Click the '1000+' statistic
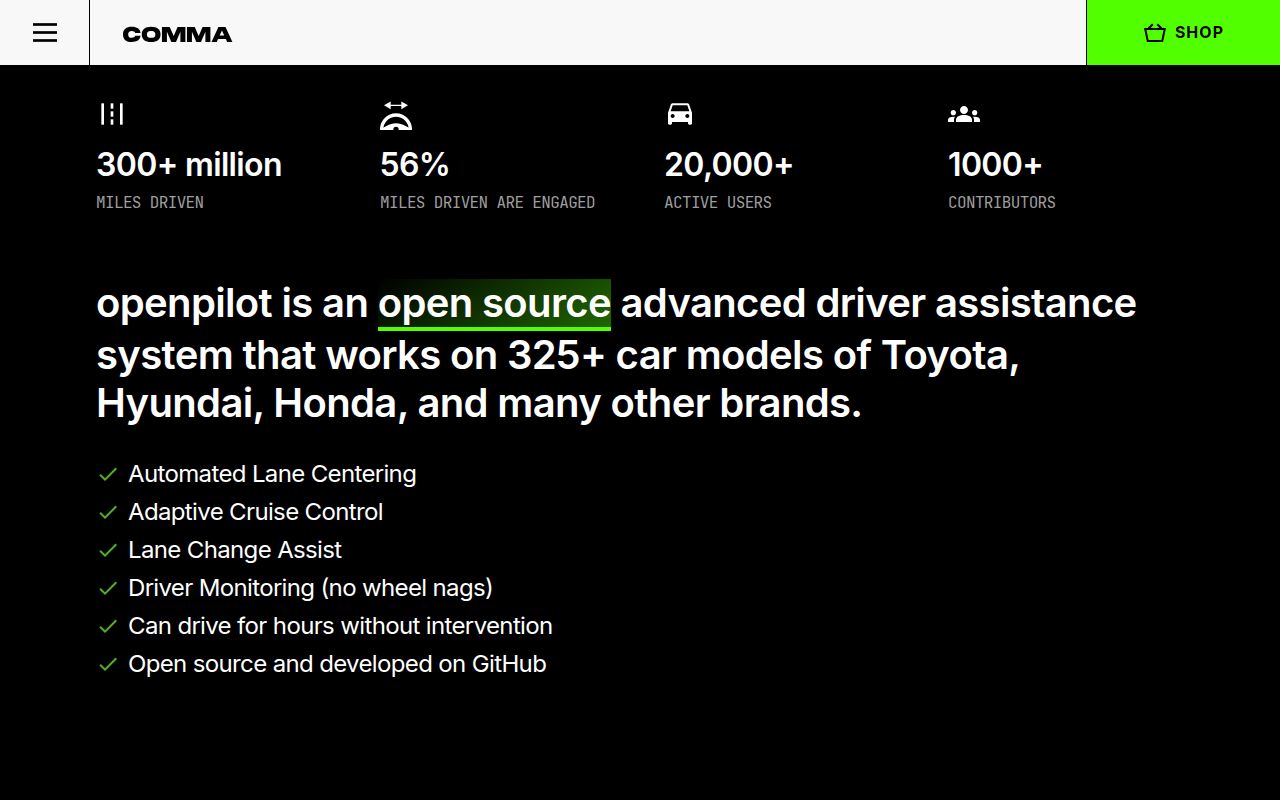The width and height of the screenshot is (1280, 800). coord(995,164)
